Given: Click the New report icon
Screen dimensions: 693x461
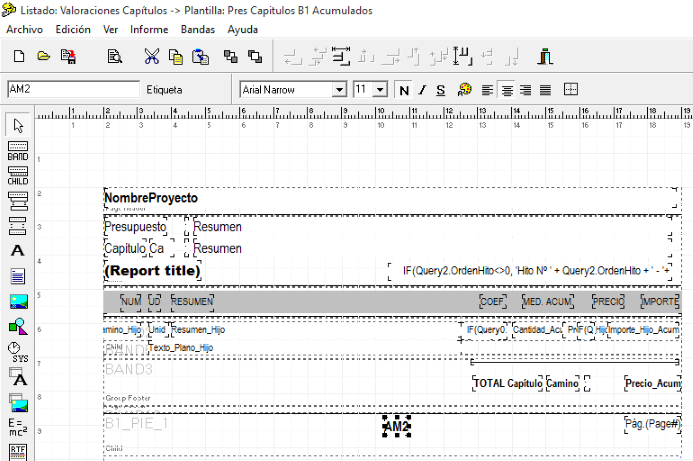Looking at the screenshot, I should pyautogui.click(x=18, y=57).
